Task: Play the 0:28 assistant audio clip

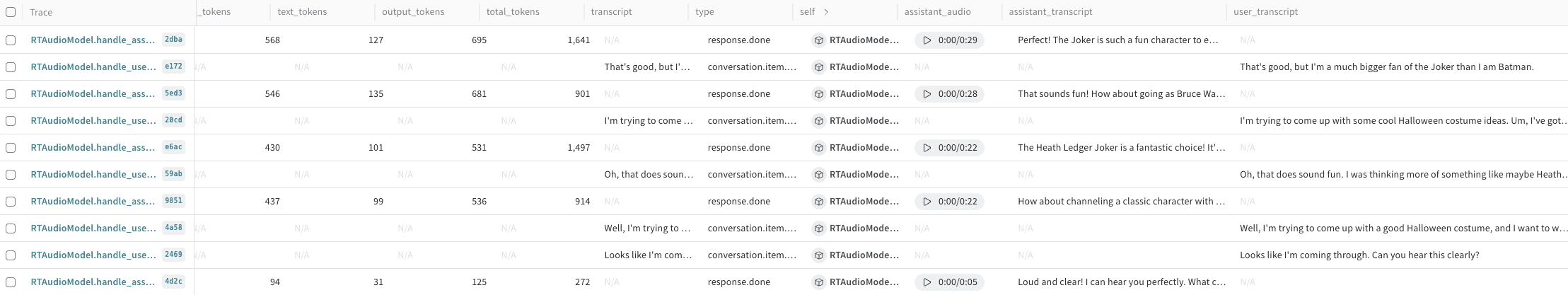Action: (x=927, y=94)
